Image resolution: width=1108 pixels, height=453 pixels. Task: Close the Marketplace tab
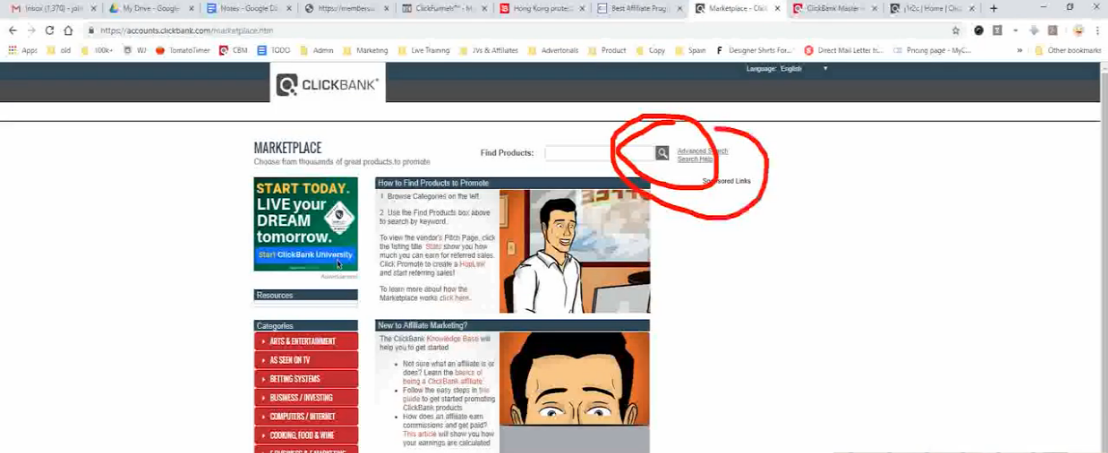777,9
